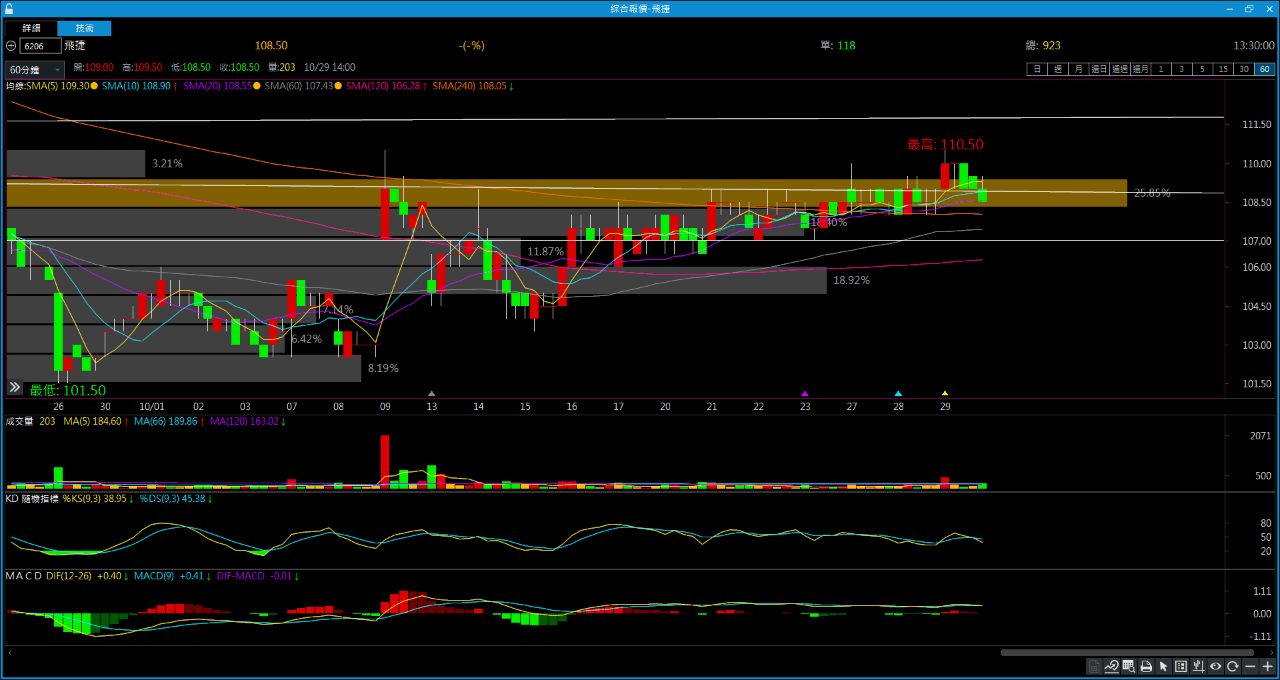Choose the 還月 period button
1280x680 pixels.
[x=1140, y=69]
